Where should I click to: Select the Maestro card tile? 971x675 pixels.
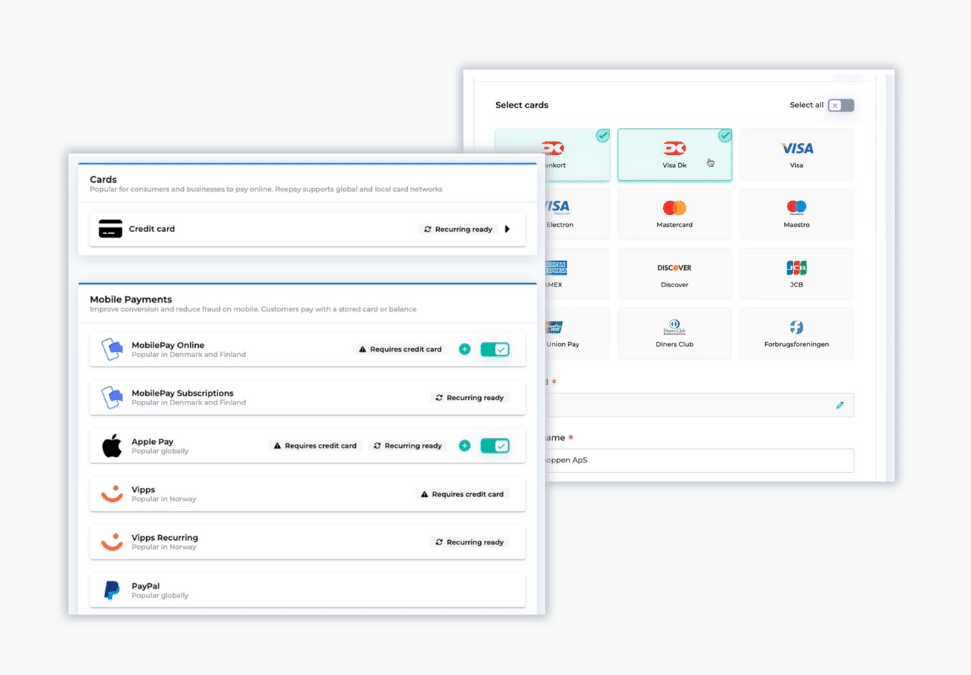[796, 214]
